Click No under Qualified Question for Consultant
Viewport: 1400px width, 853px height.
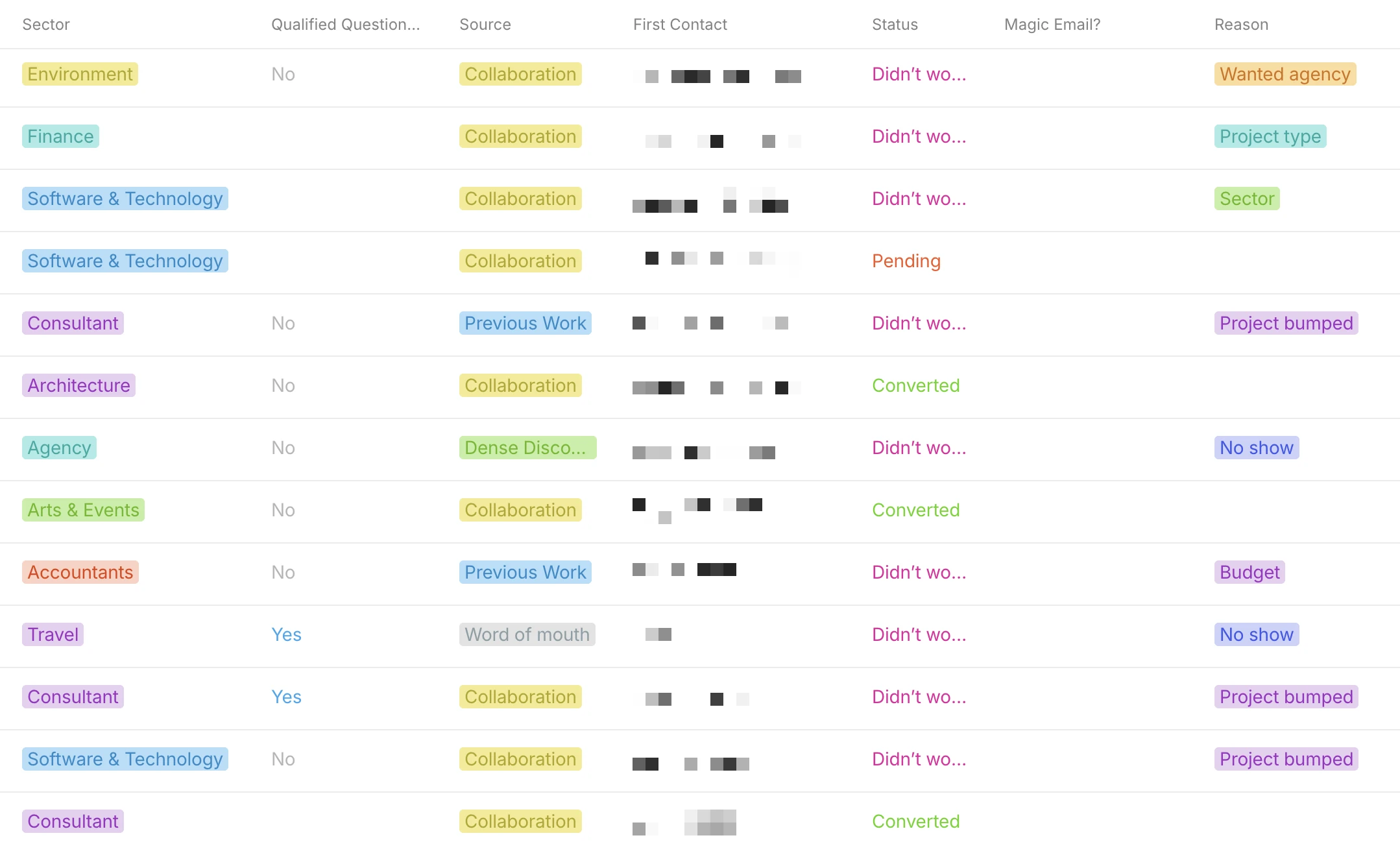(283, 322)
